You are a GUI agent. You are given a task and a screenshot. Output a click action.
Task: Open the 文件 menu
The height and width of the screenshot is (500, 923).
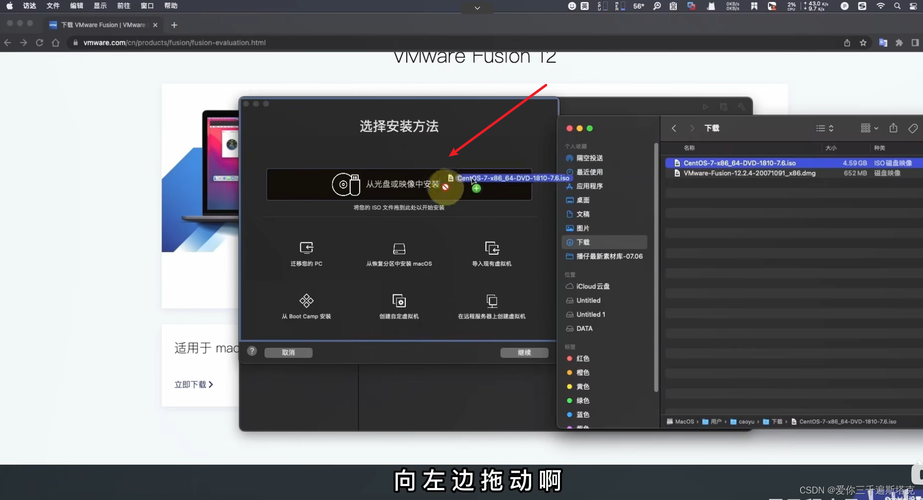click(x=53, y=6)
